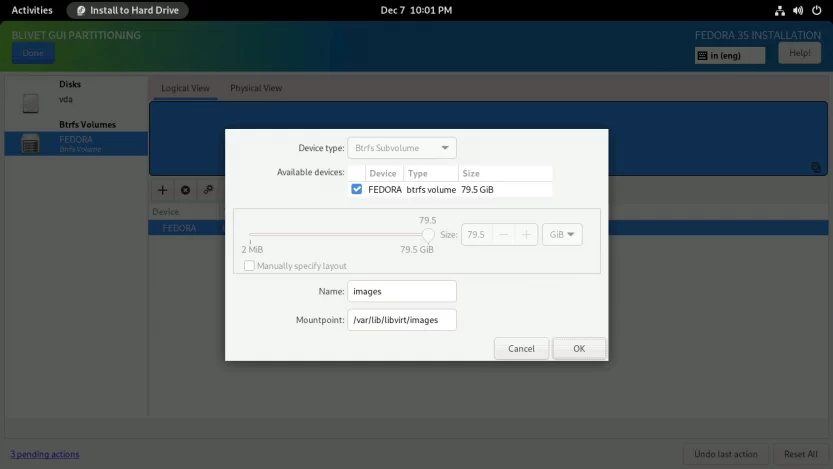Image resolution: width=833 pixels, height=469 pixels.
Task: Click the vda disk icon
Action: 31,103
